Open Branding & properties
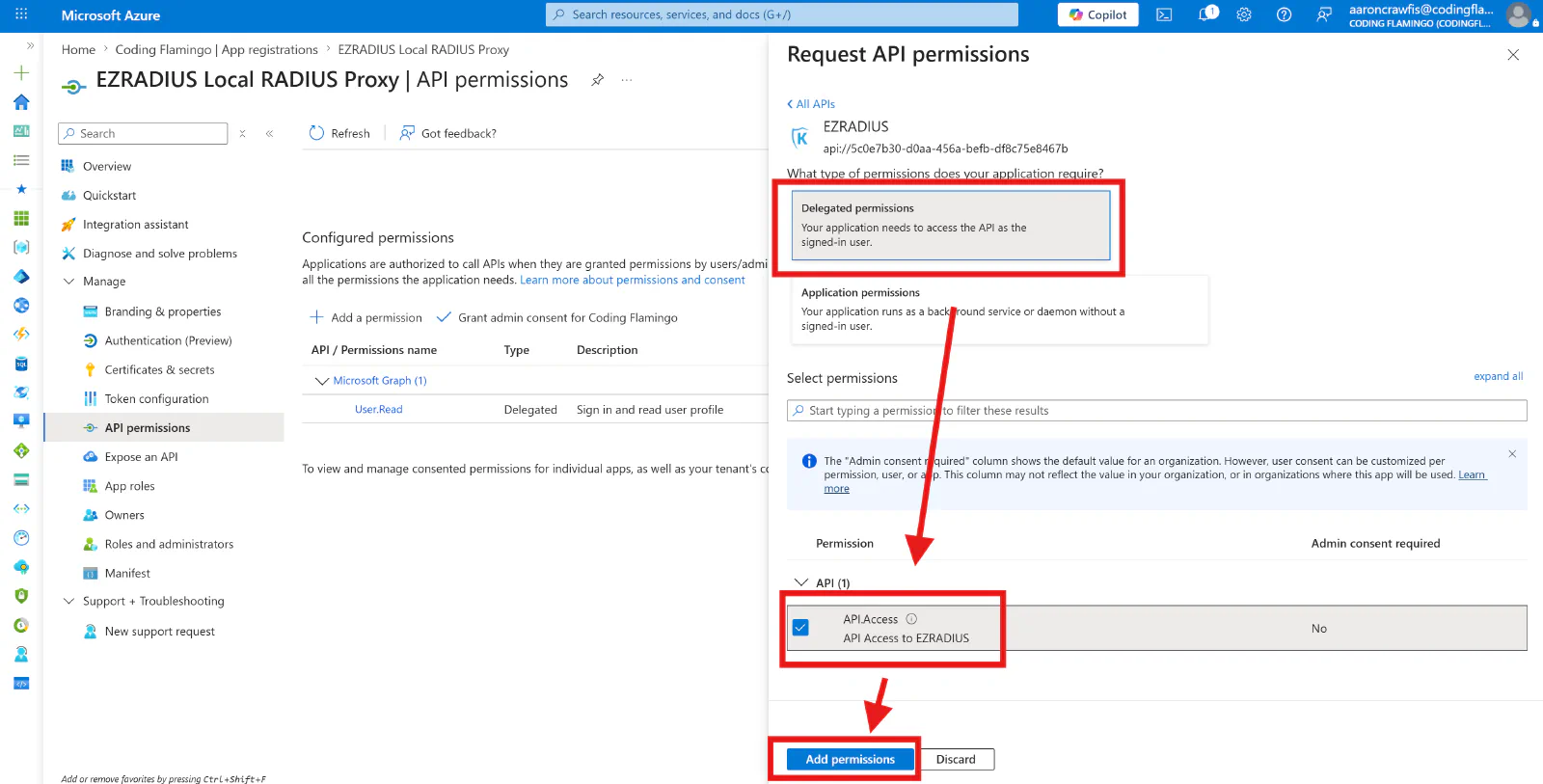 click(163, 311)
